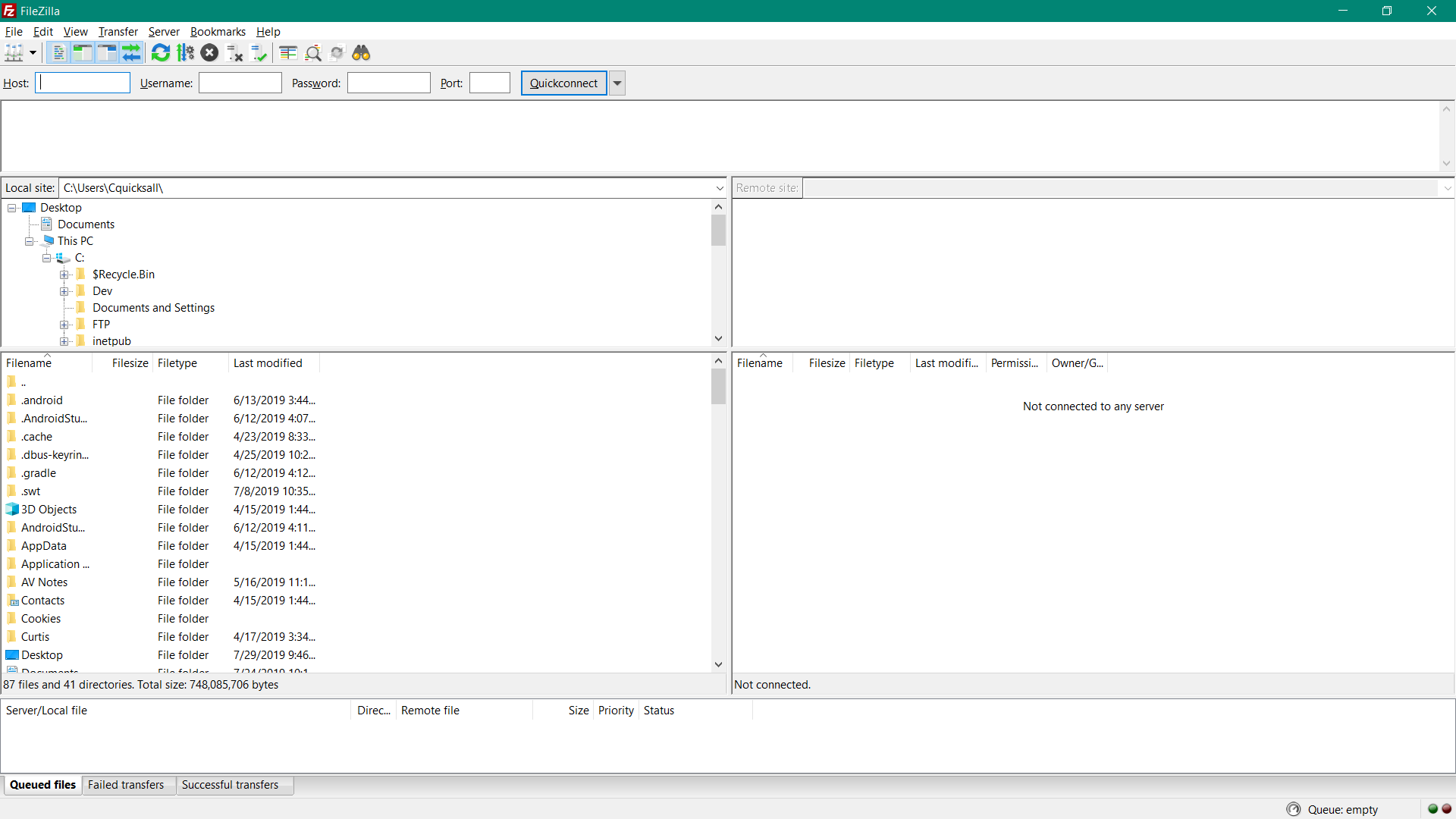Switch to the Queued files tab

click(42, 785)
